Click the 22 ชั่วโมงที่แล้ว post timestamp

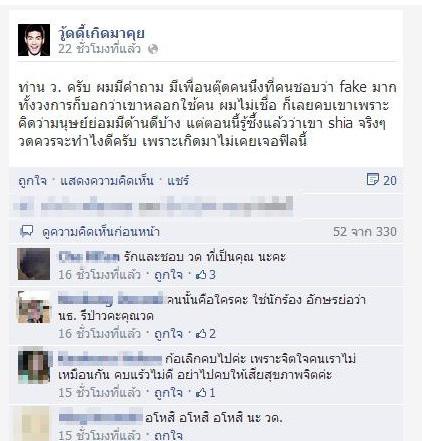(99, 49)
